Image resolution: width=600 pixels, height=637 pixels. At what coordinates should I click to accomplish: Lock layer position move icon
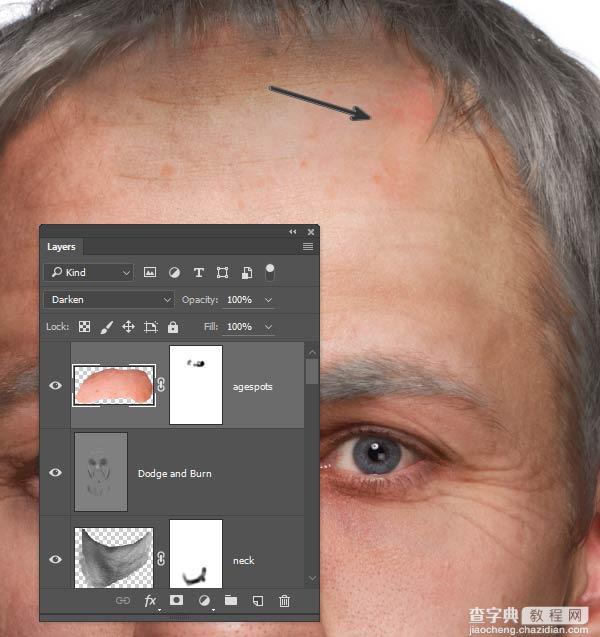point(128,327)
